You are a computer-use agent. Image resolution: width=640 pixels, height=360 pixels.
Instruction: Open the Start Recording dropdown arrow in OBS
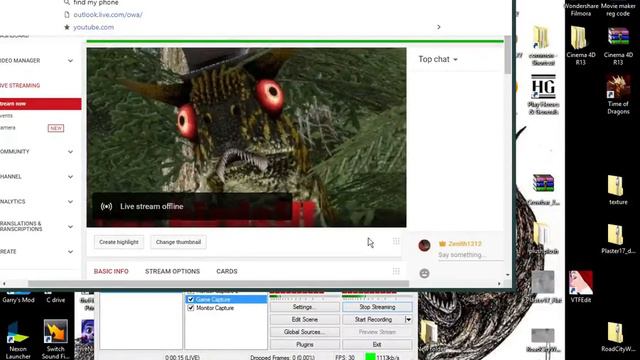[408, 320]
